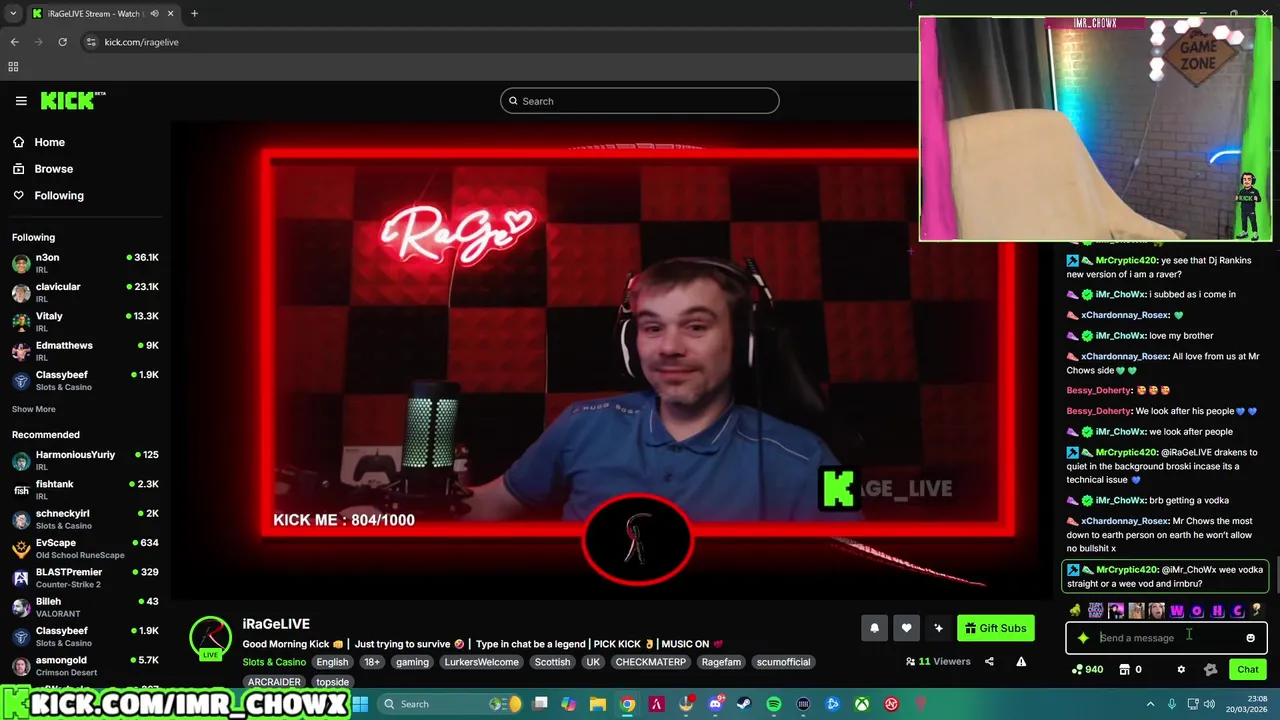
Task: Click the green sparkle icon in message box
Action: pyautogui.click(x=1083, y=638)
